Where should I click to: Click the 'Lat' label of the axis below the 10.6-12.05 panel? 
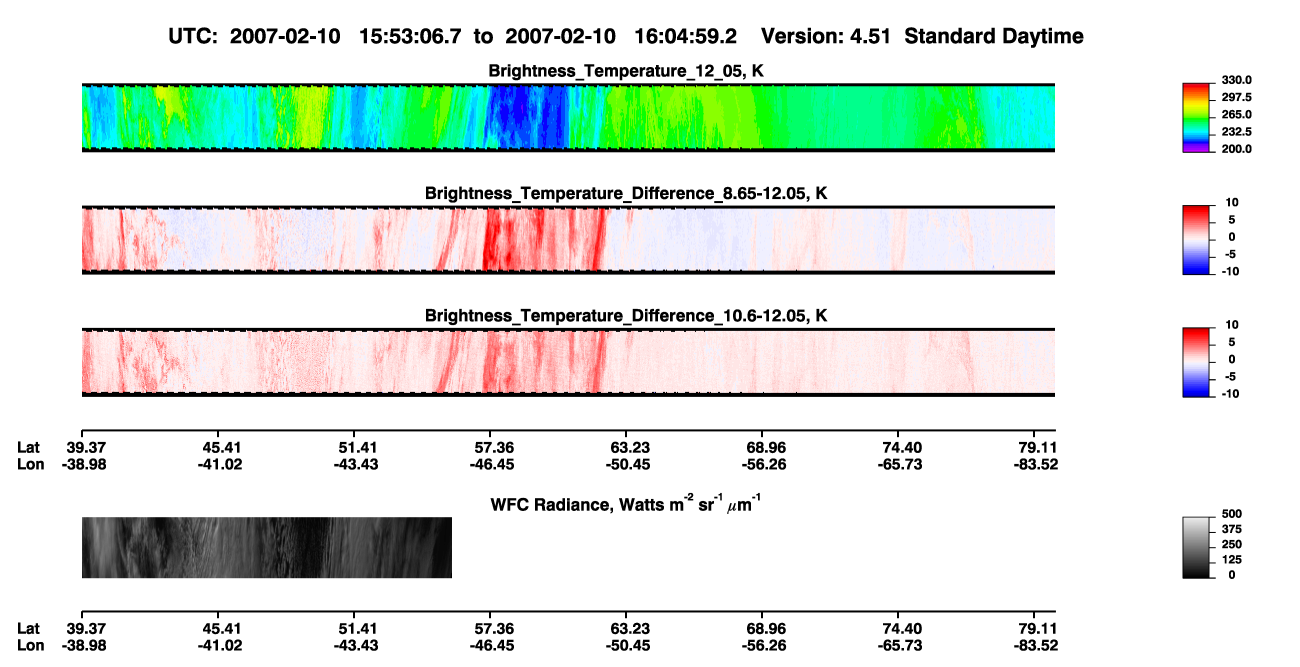(x=29, y=447)
